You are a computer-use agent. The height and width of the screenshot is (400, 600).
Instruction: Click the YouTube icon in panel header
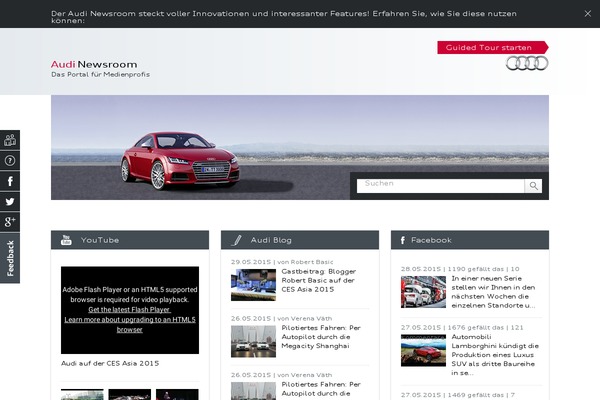pos(66,240)
